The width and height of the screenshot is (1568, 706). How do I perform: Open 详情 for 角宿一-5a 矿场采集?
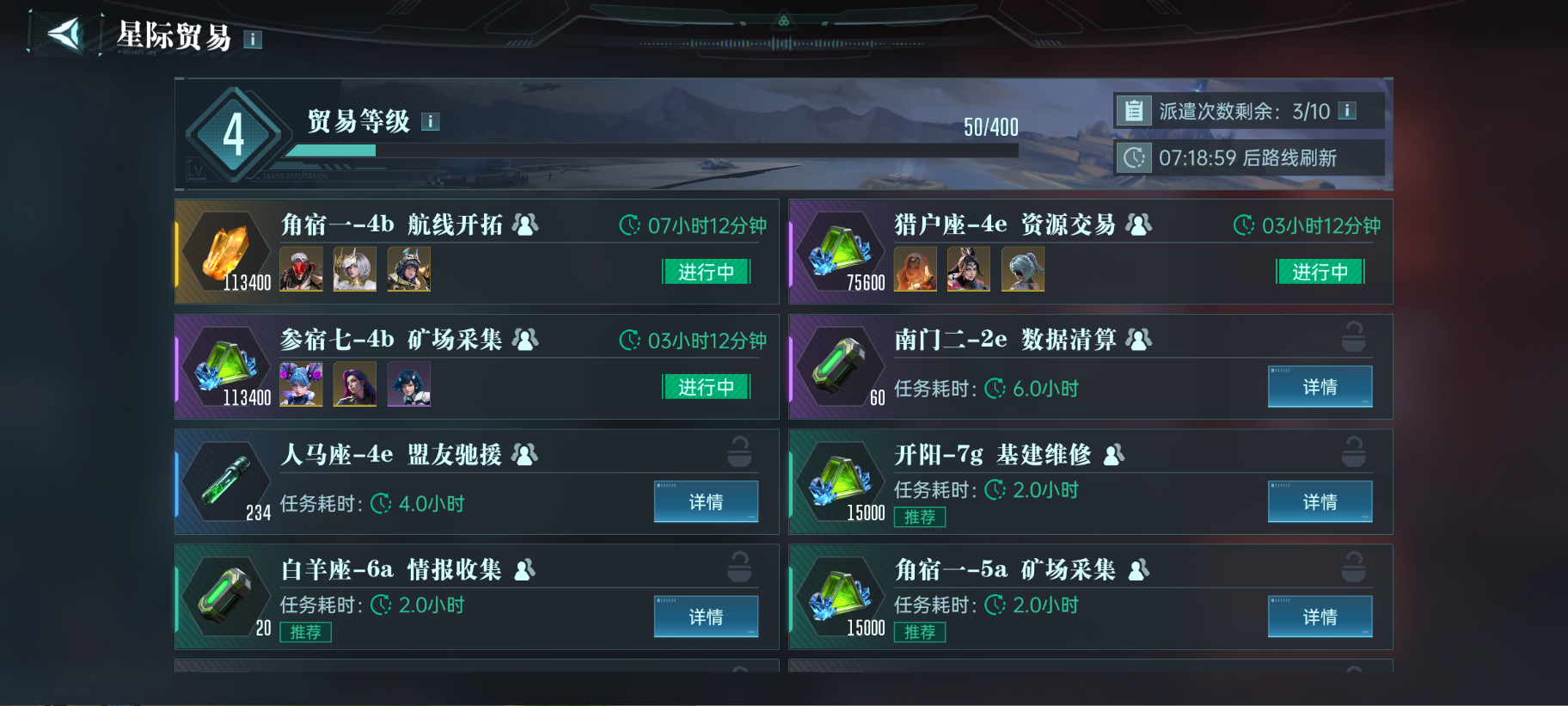pos(1320,617)
